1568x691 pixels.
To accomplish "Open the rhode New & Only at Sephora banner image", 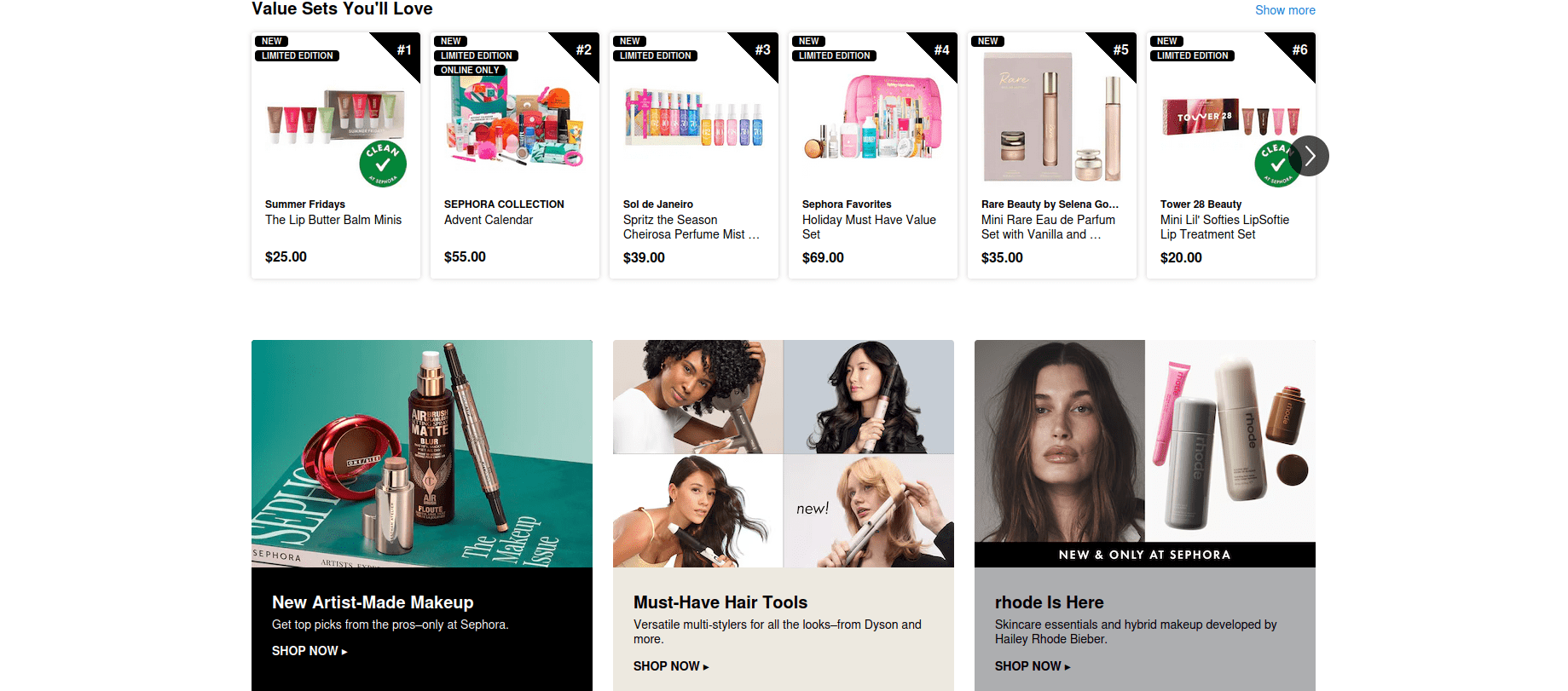I will click(x=1145, y=453).
